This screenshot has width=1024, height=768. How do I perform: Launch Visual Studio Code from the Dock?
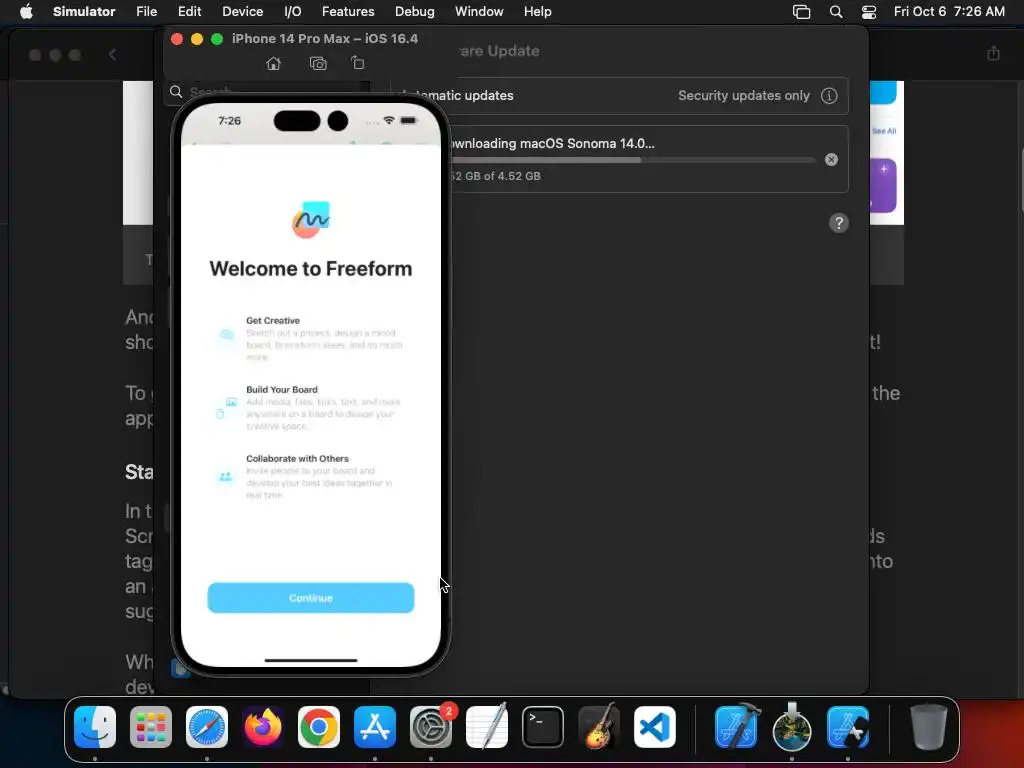click(x=654, y=727)
